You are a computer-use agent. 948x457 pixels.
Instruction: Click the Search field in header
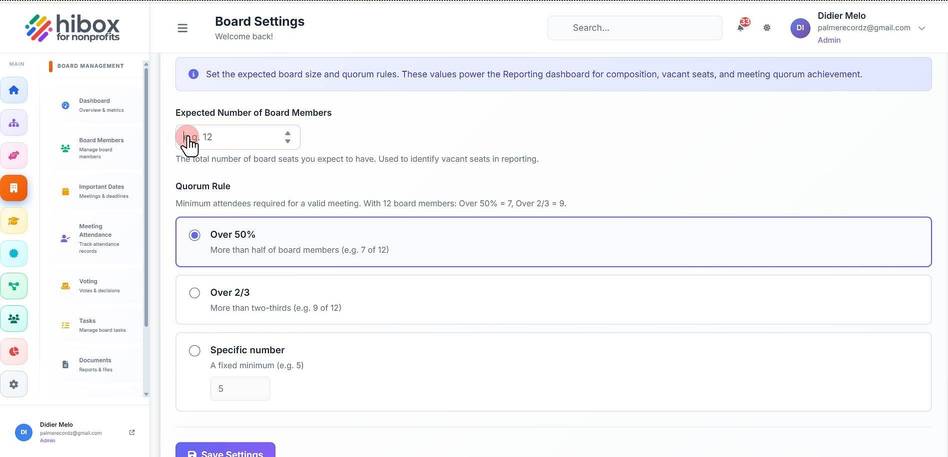(635, 28)
